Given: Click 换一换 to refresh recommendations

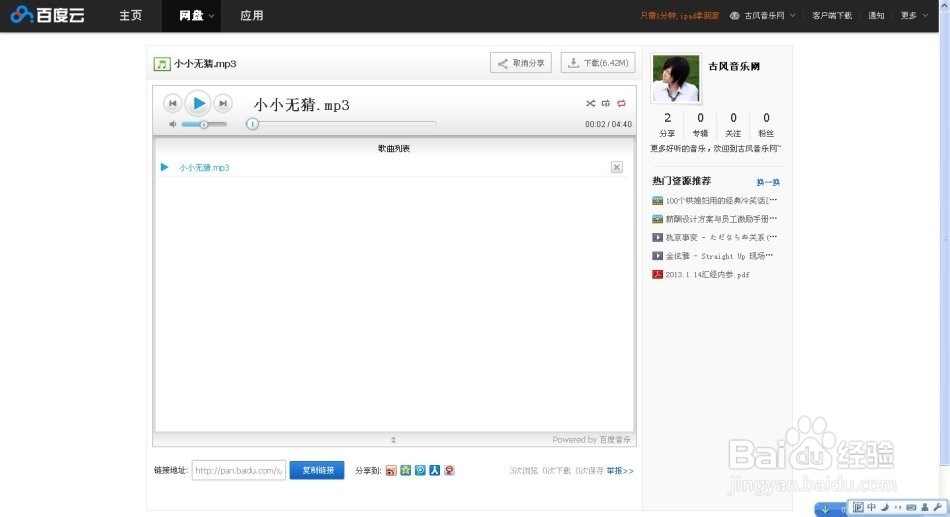Looking at the screenshot, I should pos(768,182).
